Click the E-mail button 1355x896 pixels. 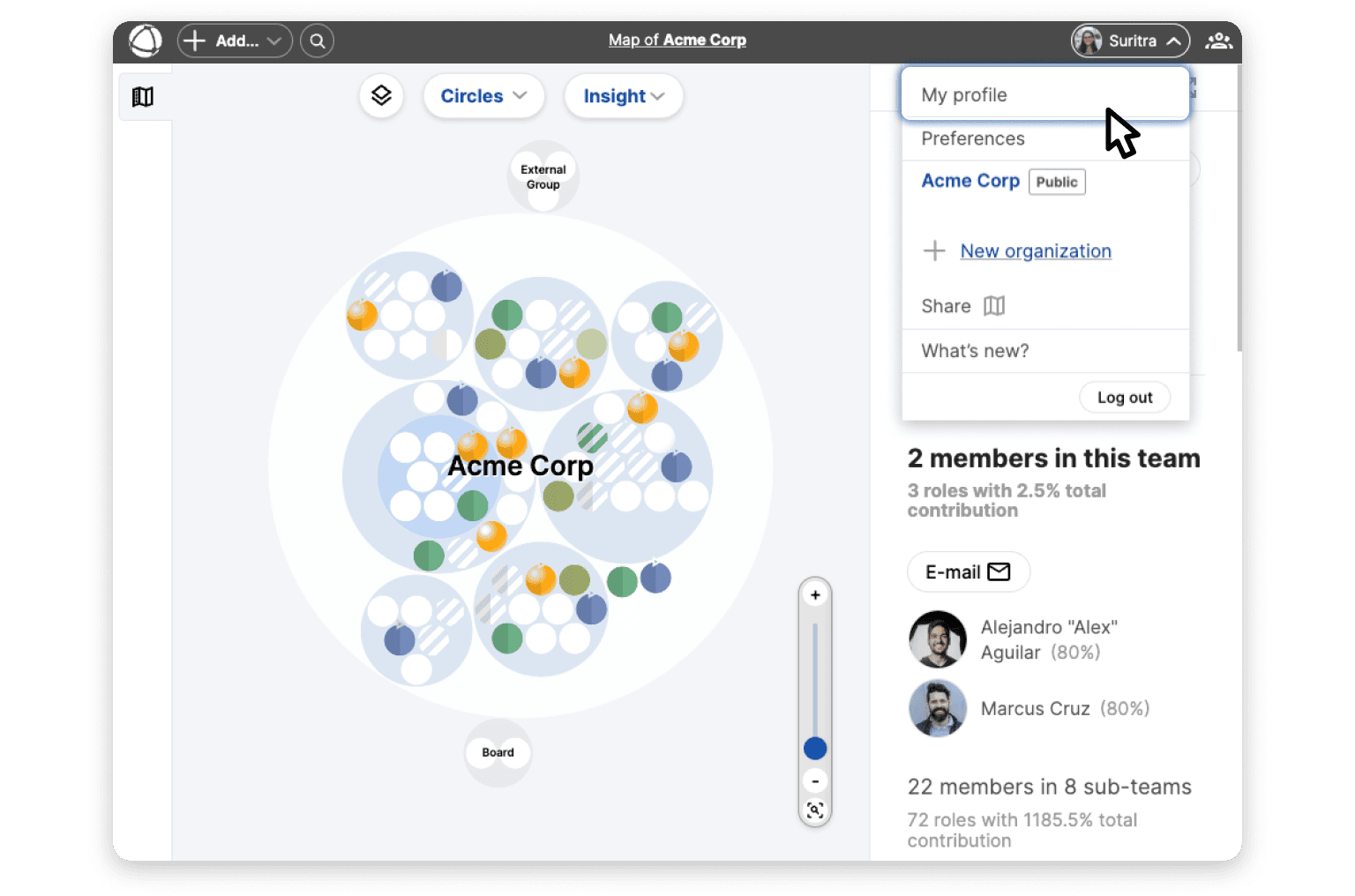(x=968, y=572)
